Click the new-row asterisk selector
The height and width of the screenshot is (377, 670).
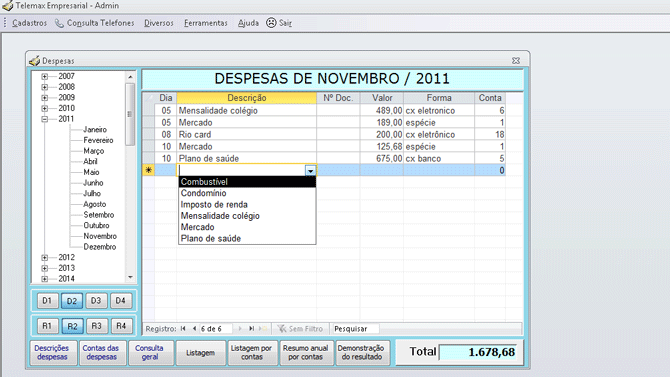coord(148,170)
